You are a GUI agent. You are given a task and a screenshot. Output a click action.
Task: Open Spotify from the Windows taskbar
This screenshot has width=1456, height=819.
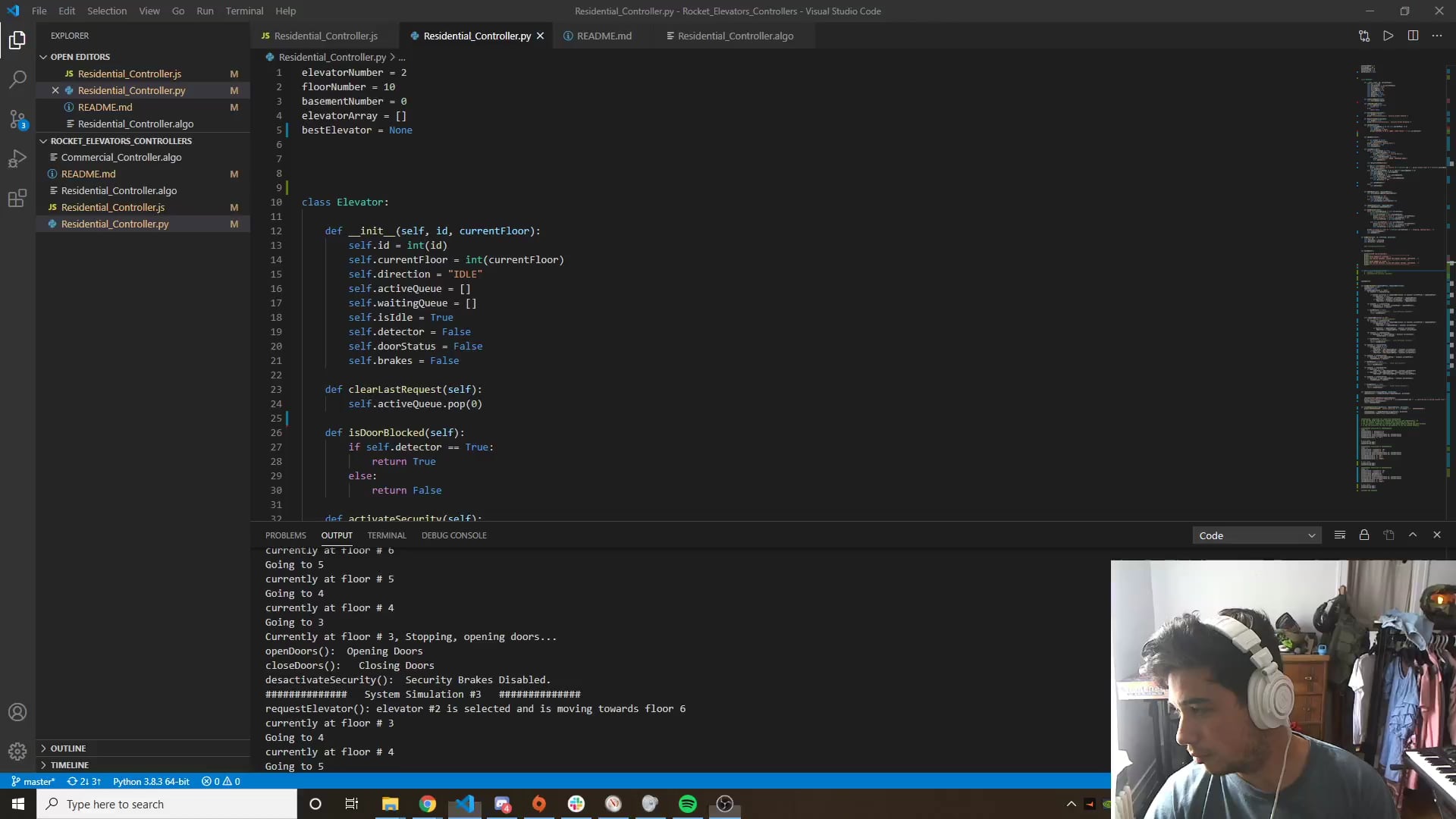(x=688, y=804)
